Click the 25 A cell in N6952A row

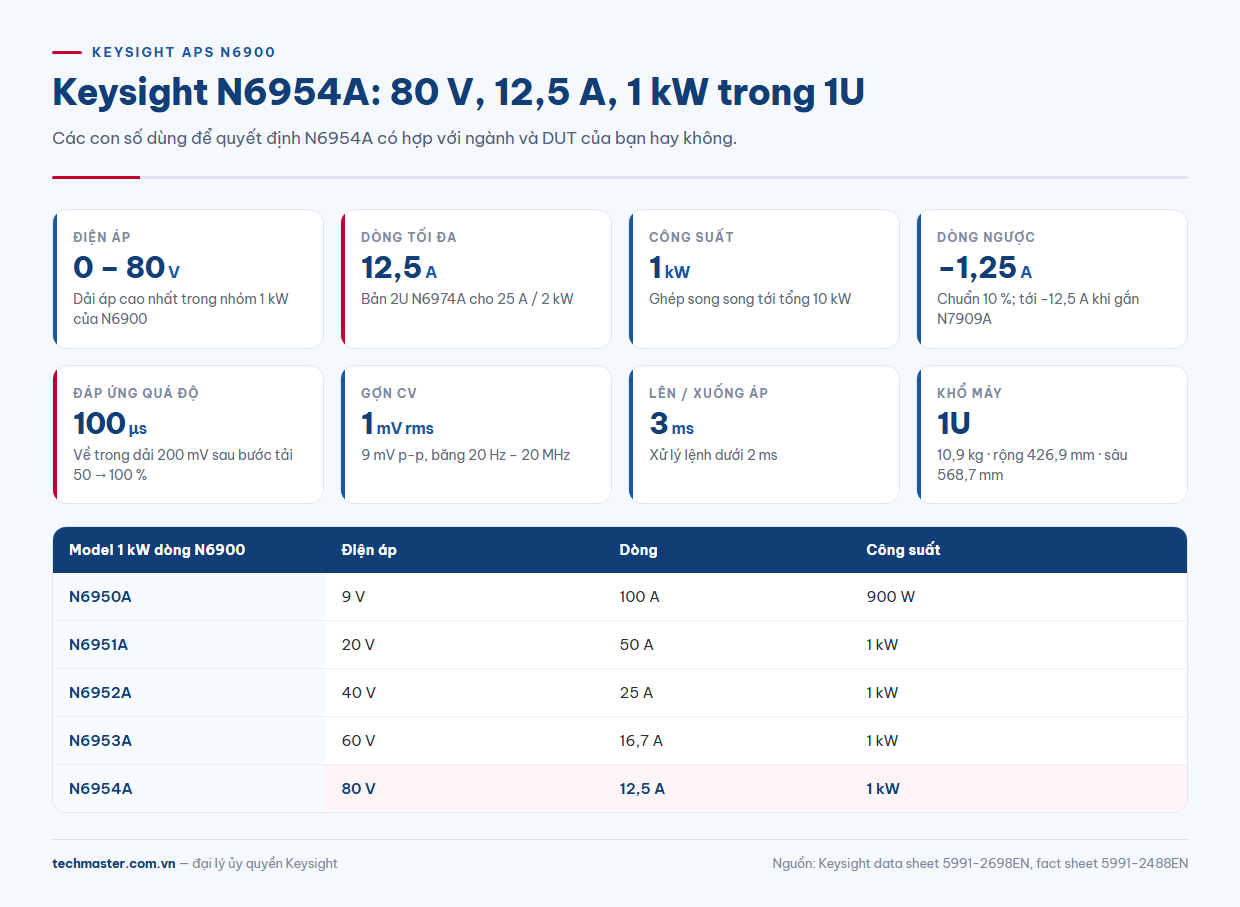pyautogui.click(x=636, y=693)
